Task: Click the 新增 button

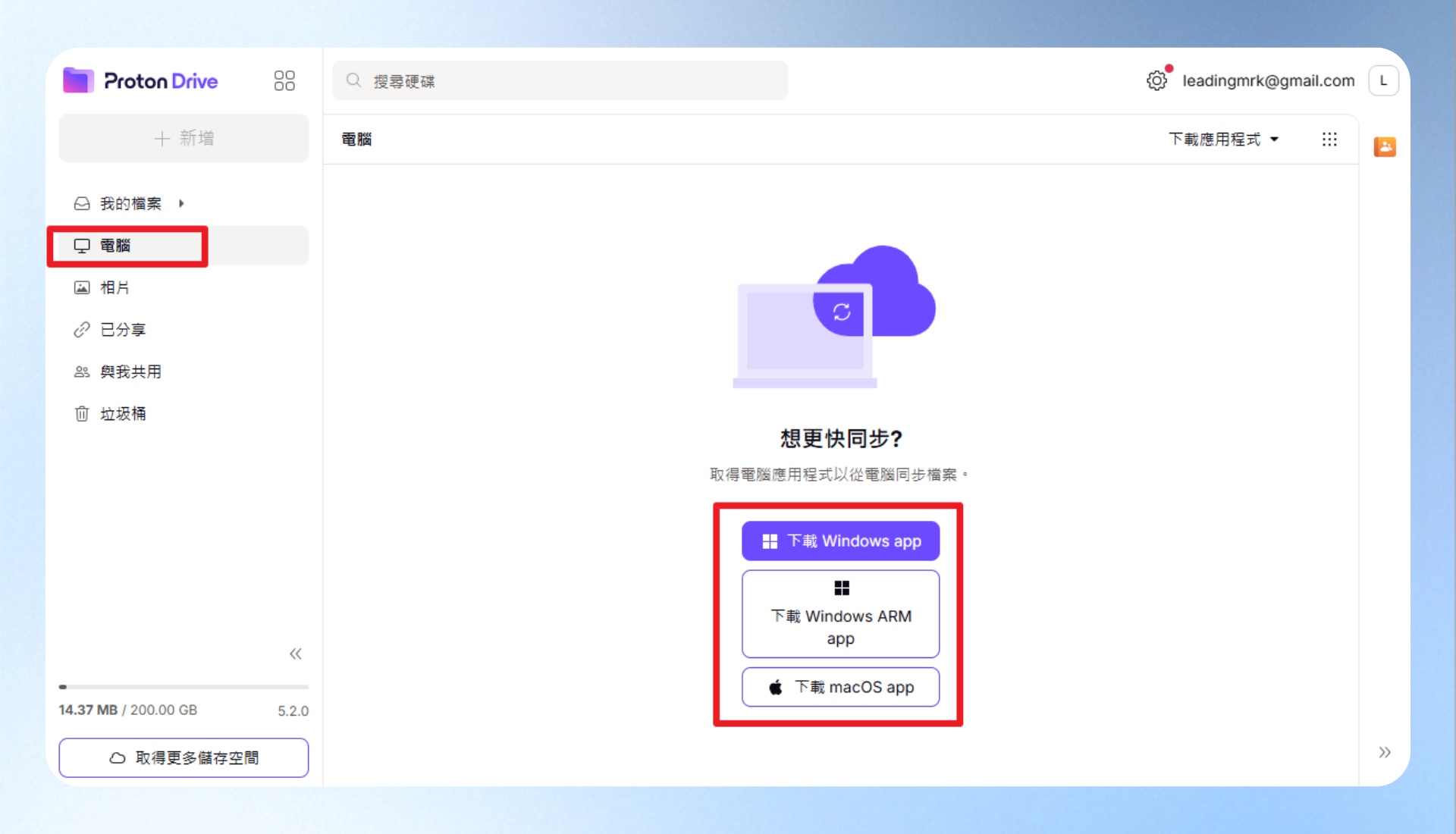Action: pos(184,138)
